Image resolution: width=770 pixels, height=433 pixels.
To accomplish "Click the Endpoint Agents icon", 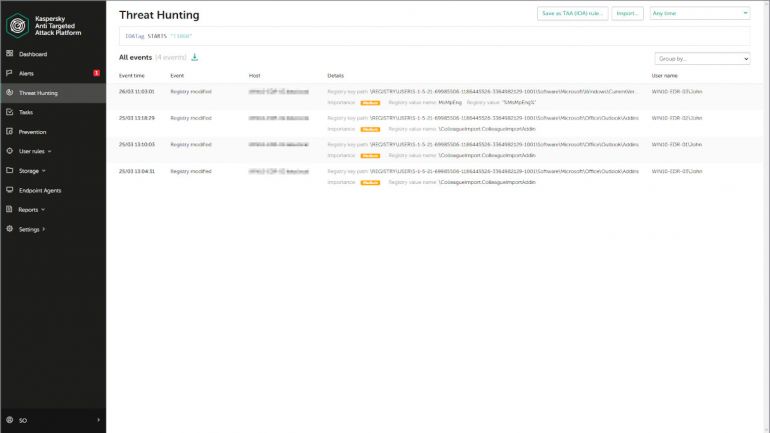I will (9, 190).
